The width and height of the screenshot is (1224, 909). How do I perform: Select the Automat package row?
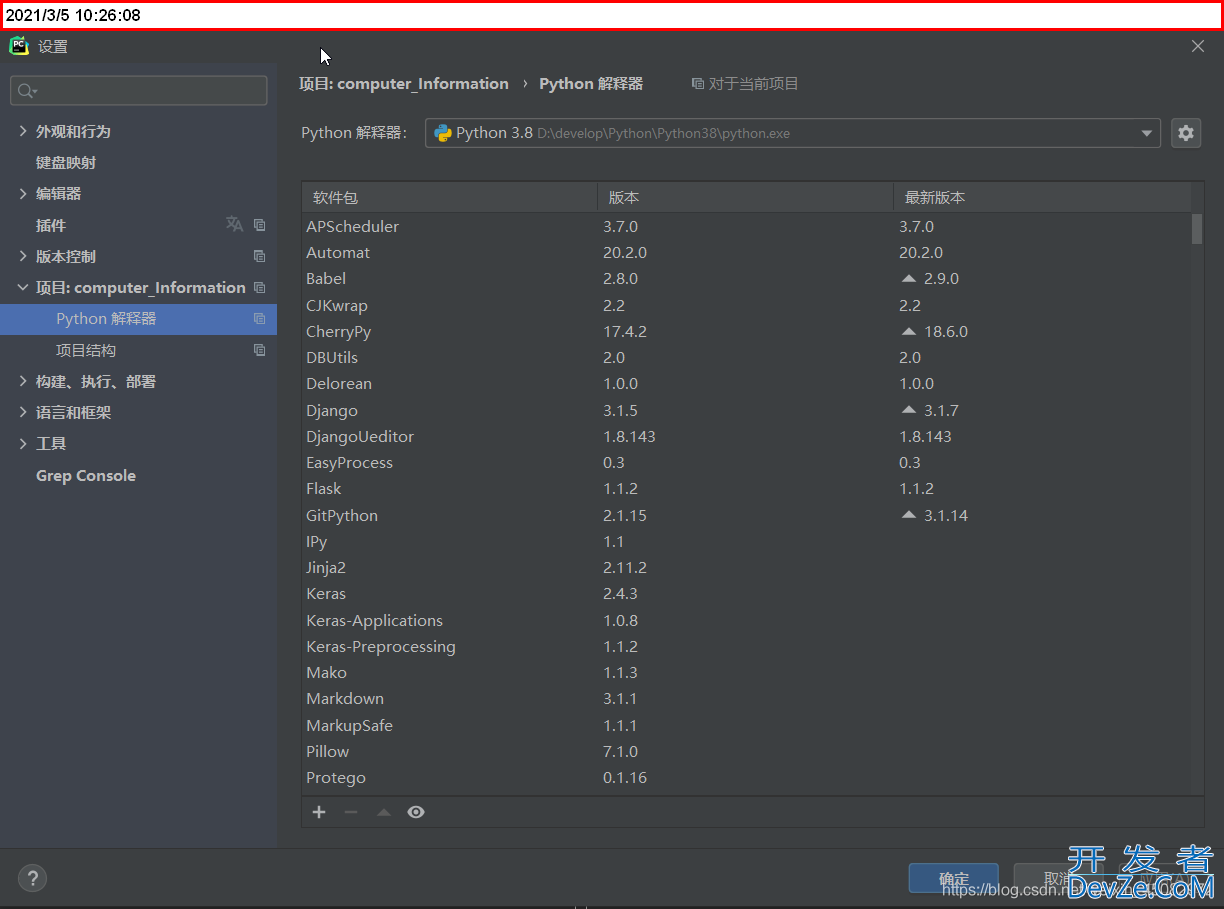(x=746, y=252)
